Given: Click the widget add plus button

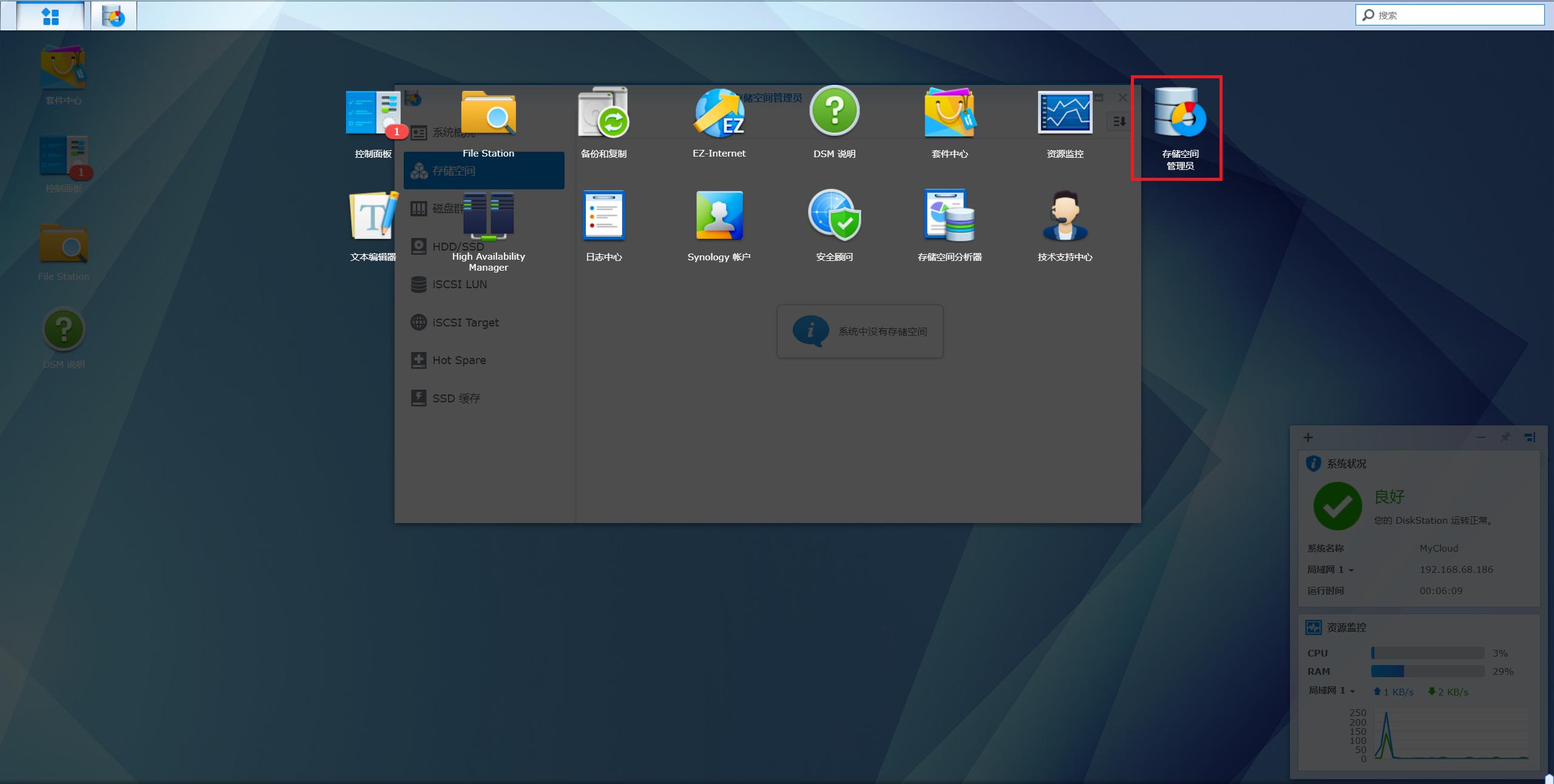Looking at the screenshot, I should (1308, 438).
